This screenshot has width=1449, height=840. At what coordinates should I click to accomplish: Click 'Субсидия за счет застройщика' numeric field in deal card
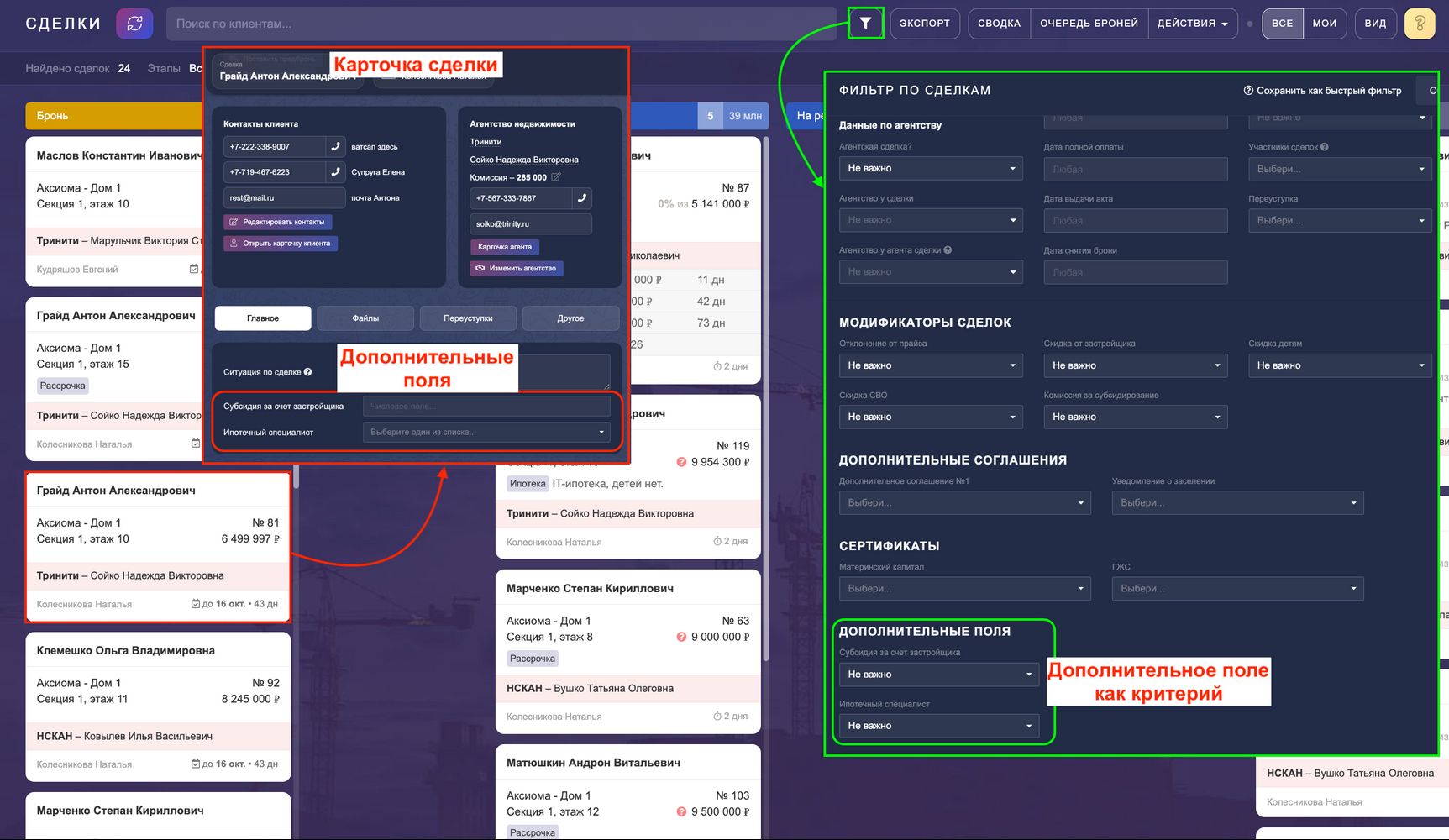486,407
